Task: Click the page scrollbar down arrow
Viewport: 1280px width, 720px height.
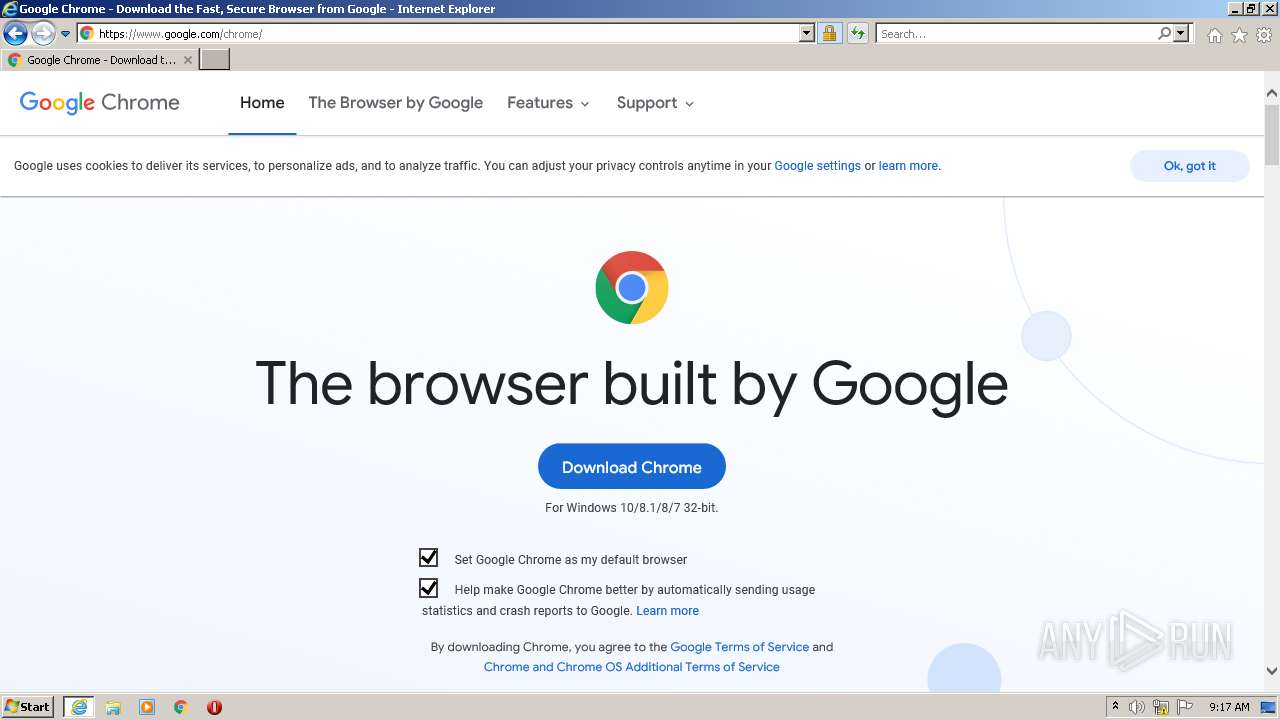Action: (x=1272, y=671)
